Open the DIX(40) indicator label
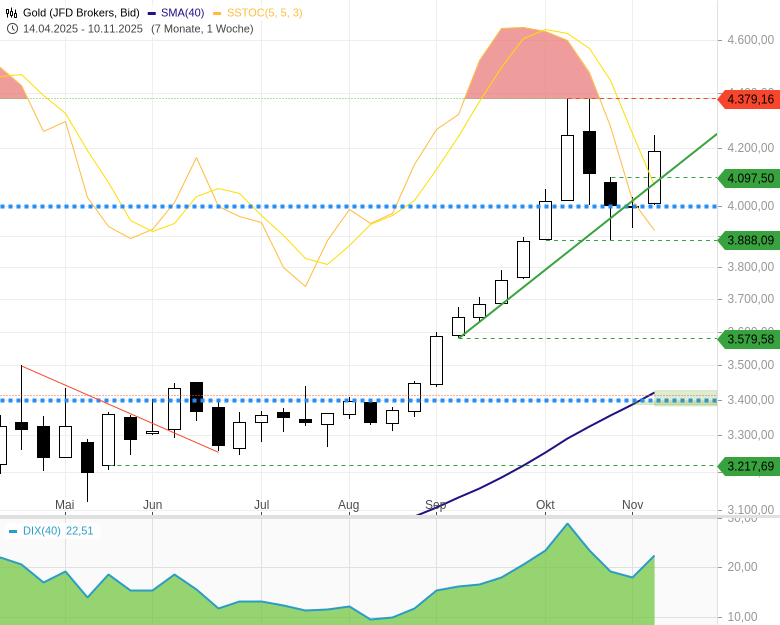Image resolution: width=780 pixels, height=625 pixels. point(41,531)
